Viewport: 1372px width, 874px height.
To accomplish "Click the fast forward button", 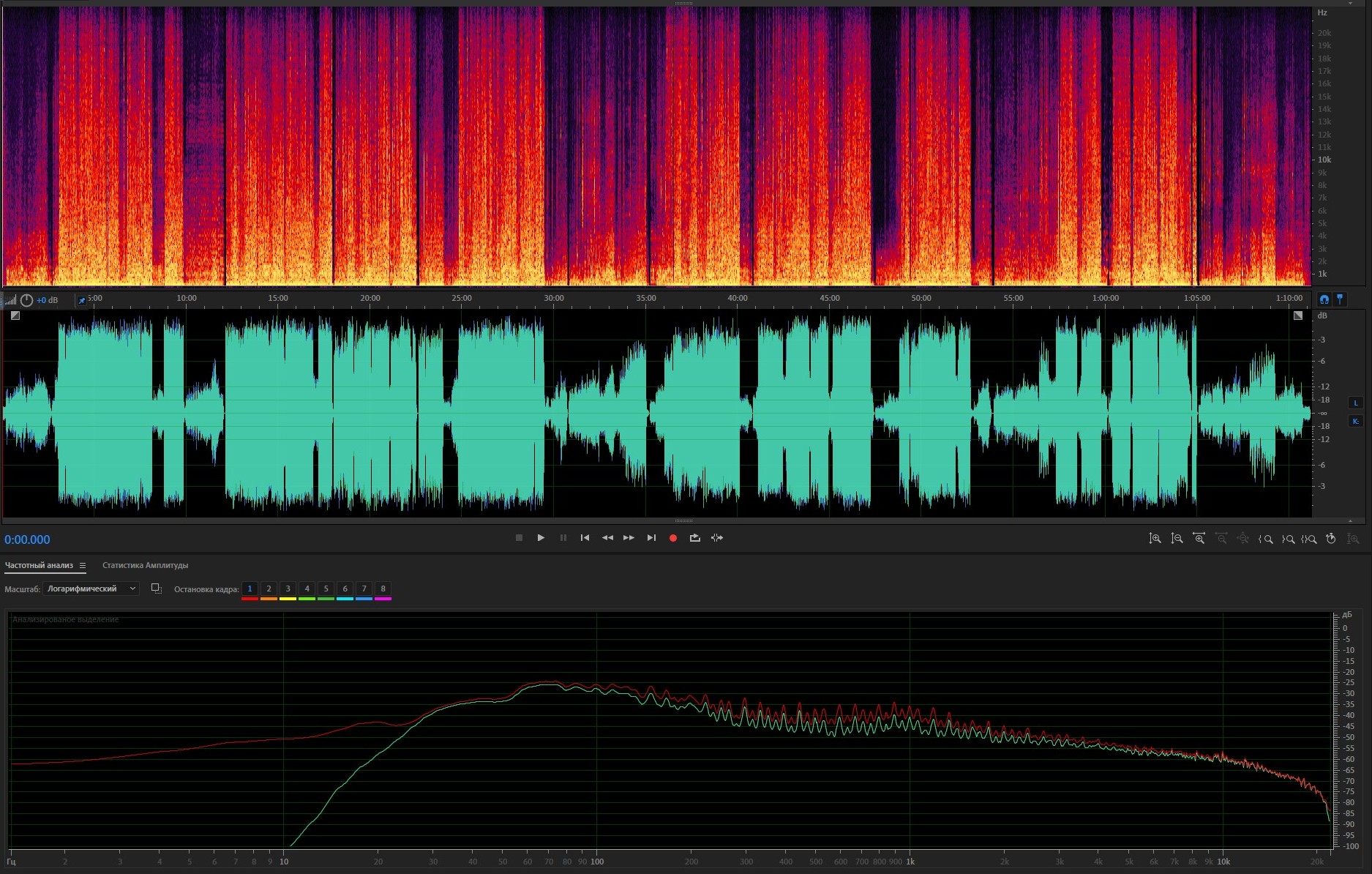I will [629, 538].
